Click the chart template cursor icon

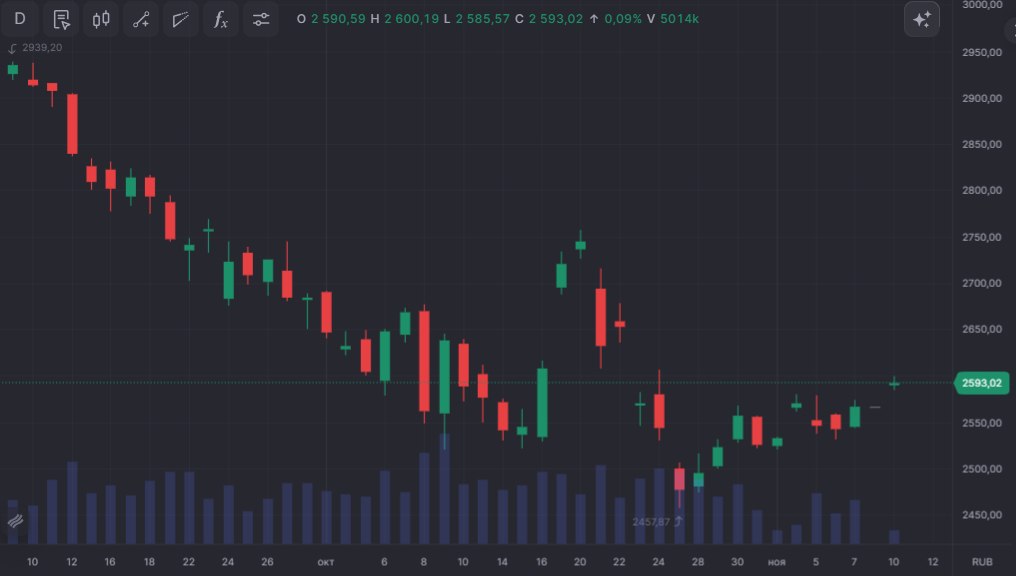click(x=61, y=19)
